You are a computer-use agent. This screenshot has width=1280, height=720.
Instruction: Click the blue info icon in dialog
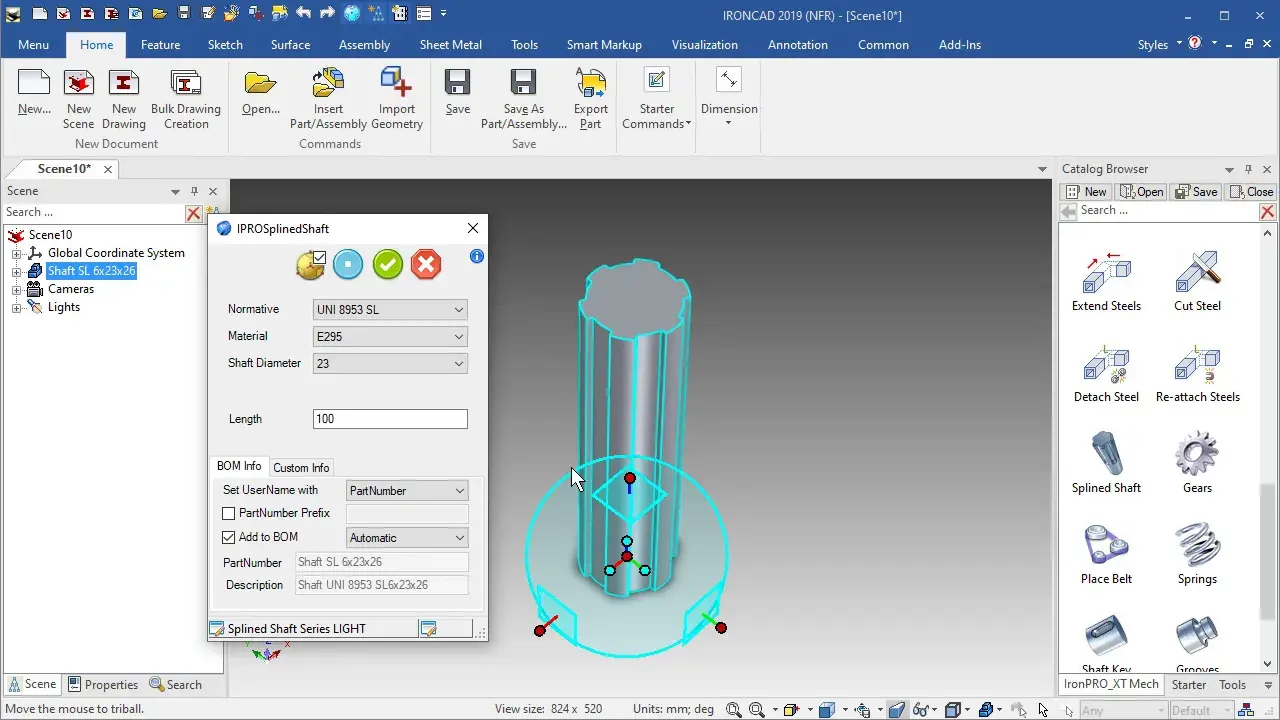(x=477, y=256)
